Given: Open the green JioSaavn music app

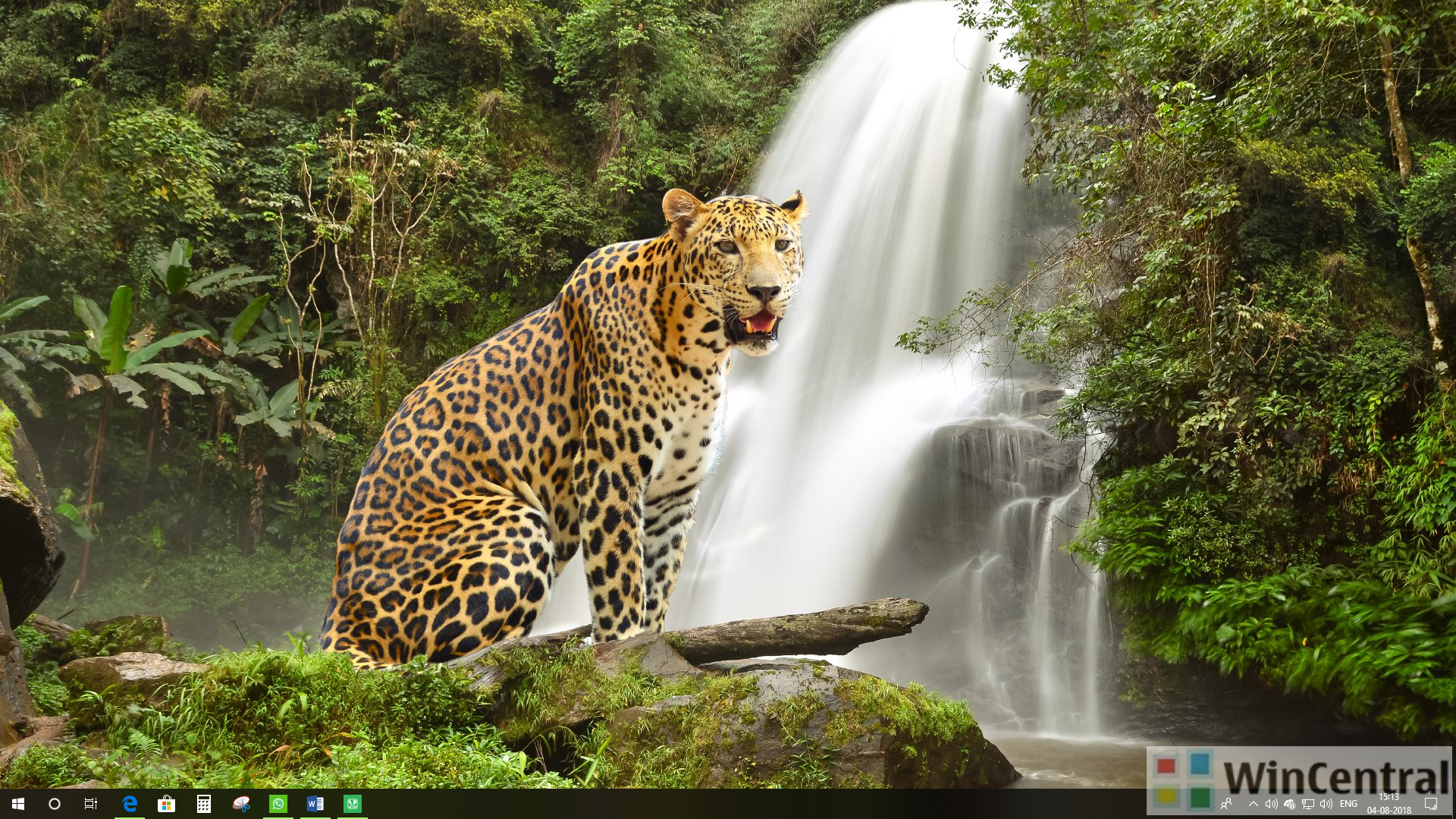Looking at the screenshot, I should point(353,804).
